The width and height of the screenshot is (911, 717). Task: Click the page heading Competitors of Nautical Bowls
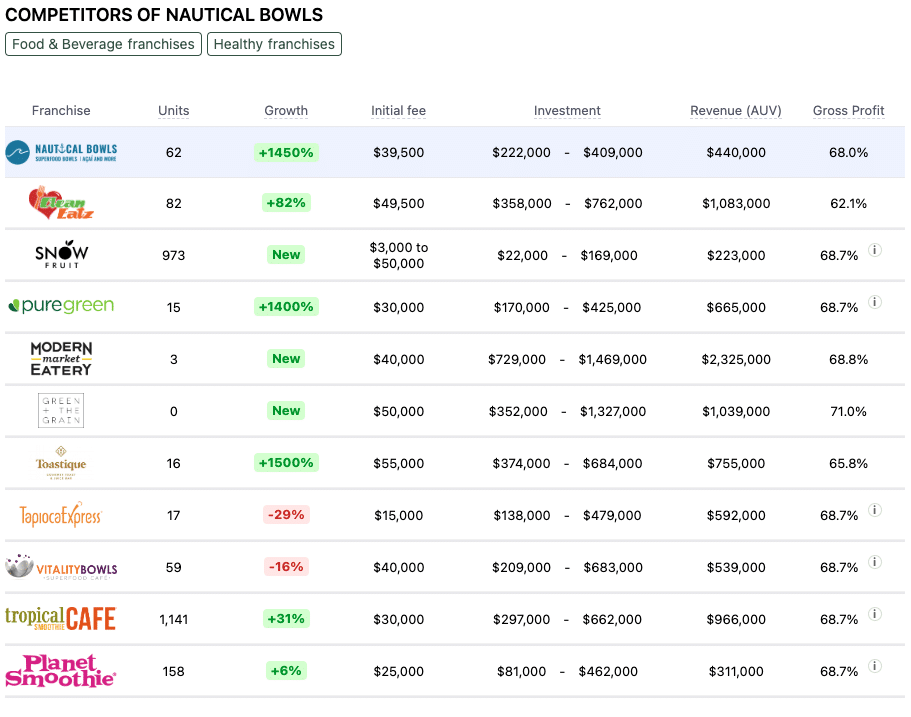click(x=164, y=15)
